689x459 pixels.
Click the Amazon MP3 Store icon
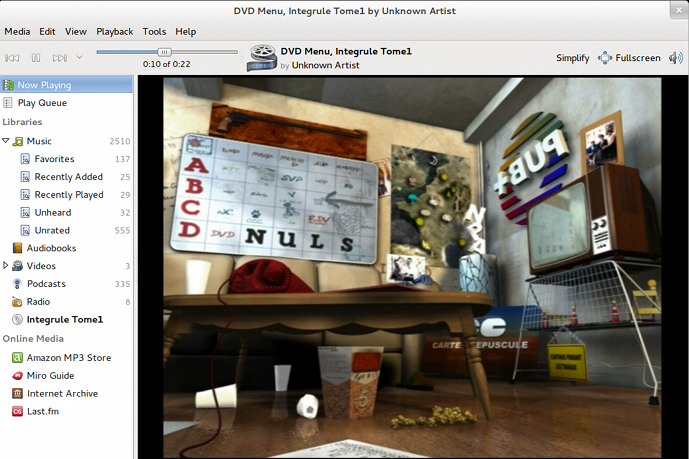coord(17,358)
